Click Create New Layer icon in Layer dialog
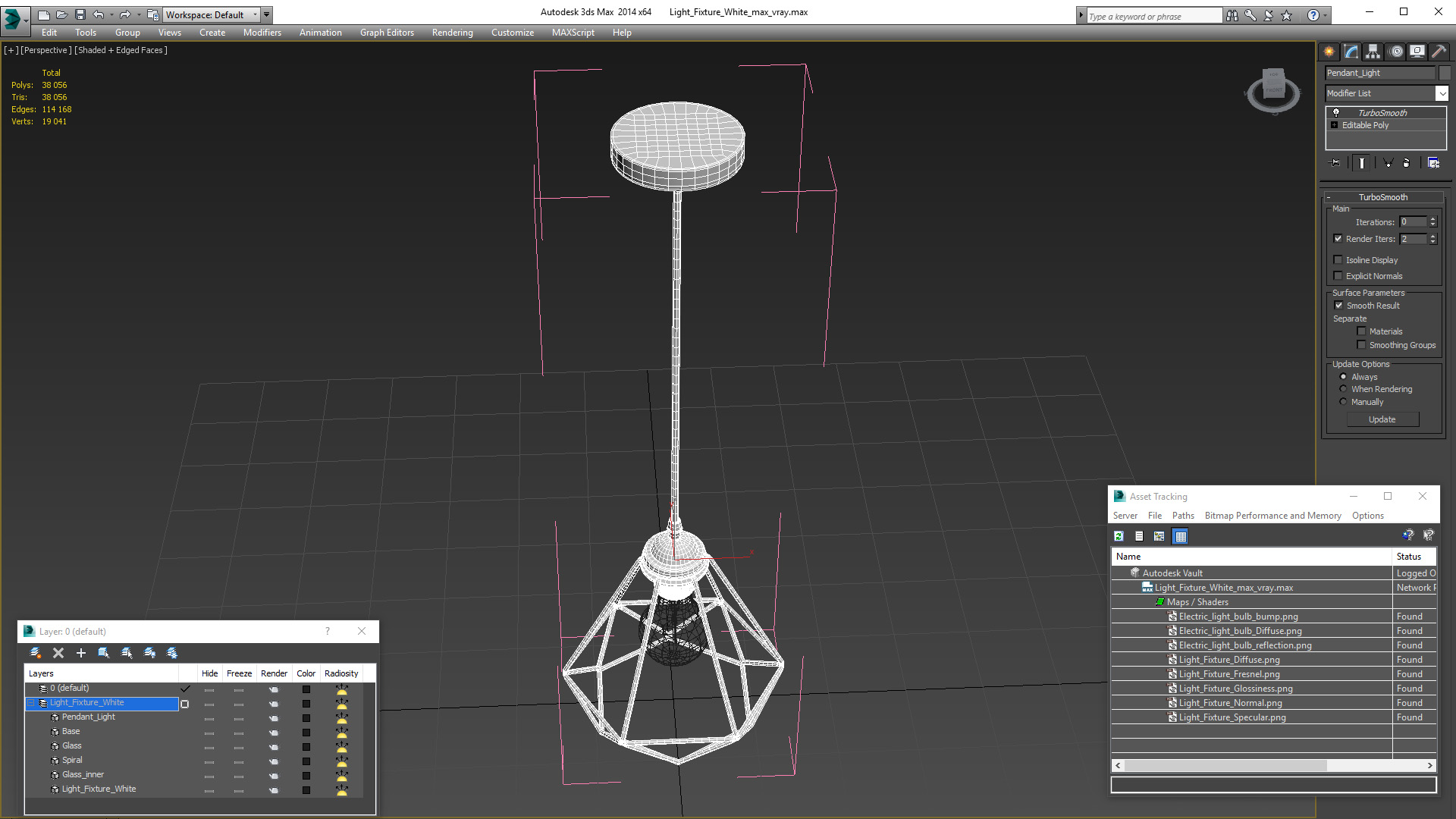 tap(36, 653)
